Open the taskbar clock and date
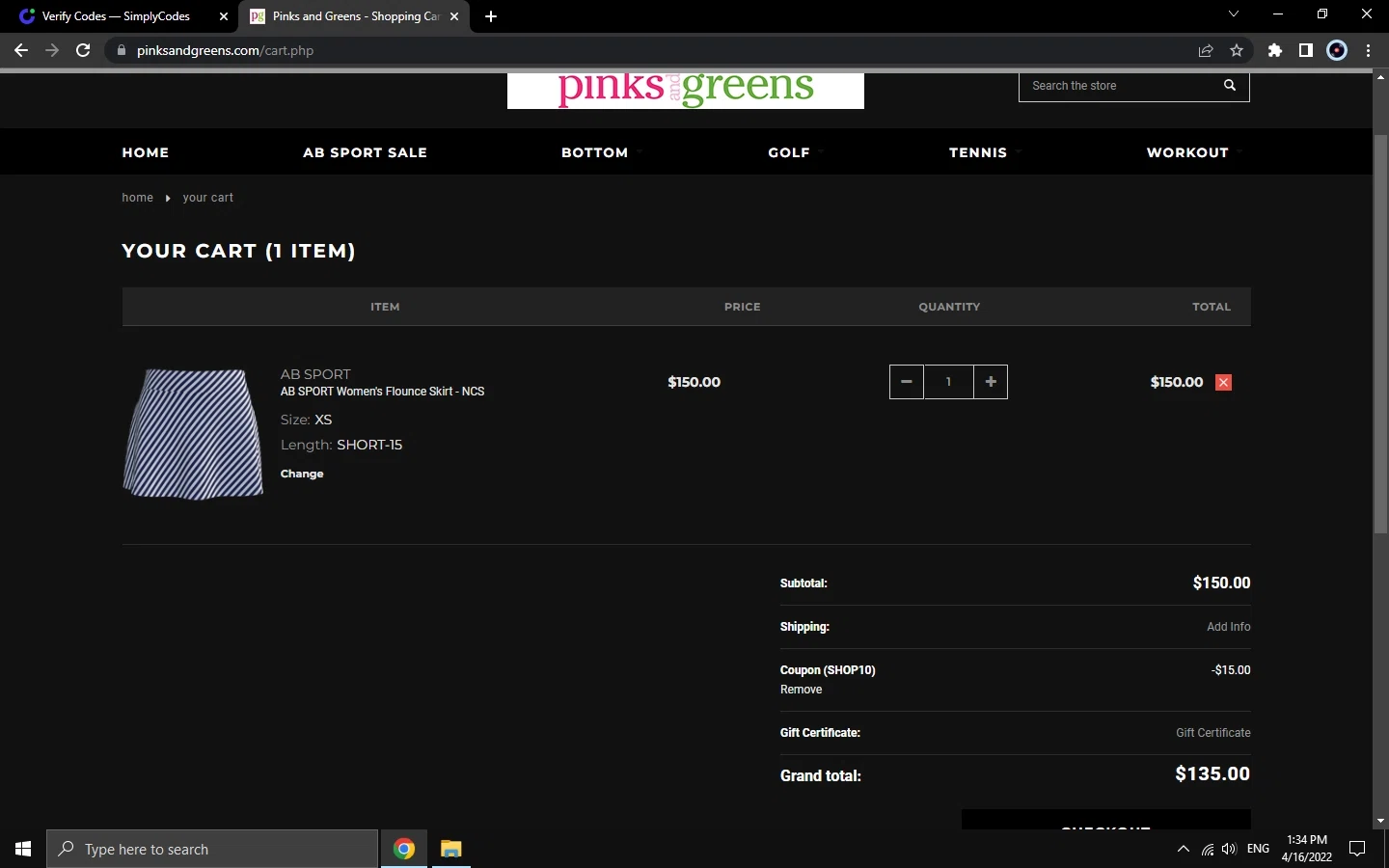The height and width of the screenshot is (868, 1389). [1307, 849]
